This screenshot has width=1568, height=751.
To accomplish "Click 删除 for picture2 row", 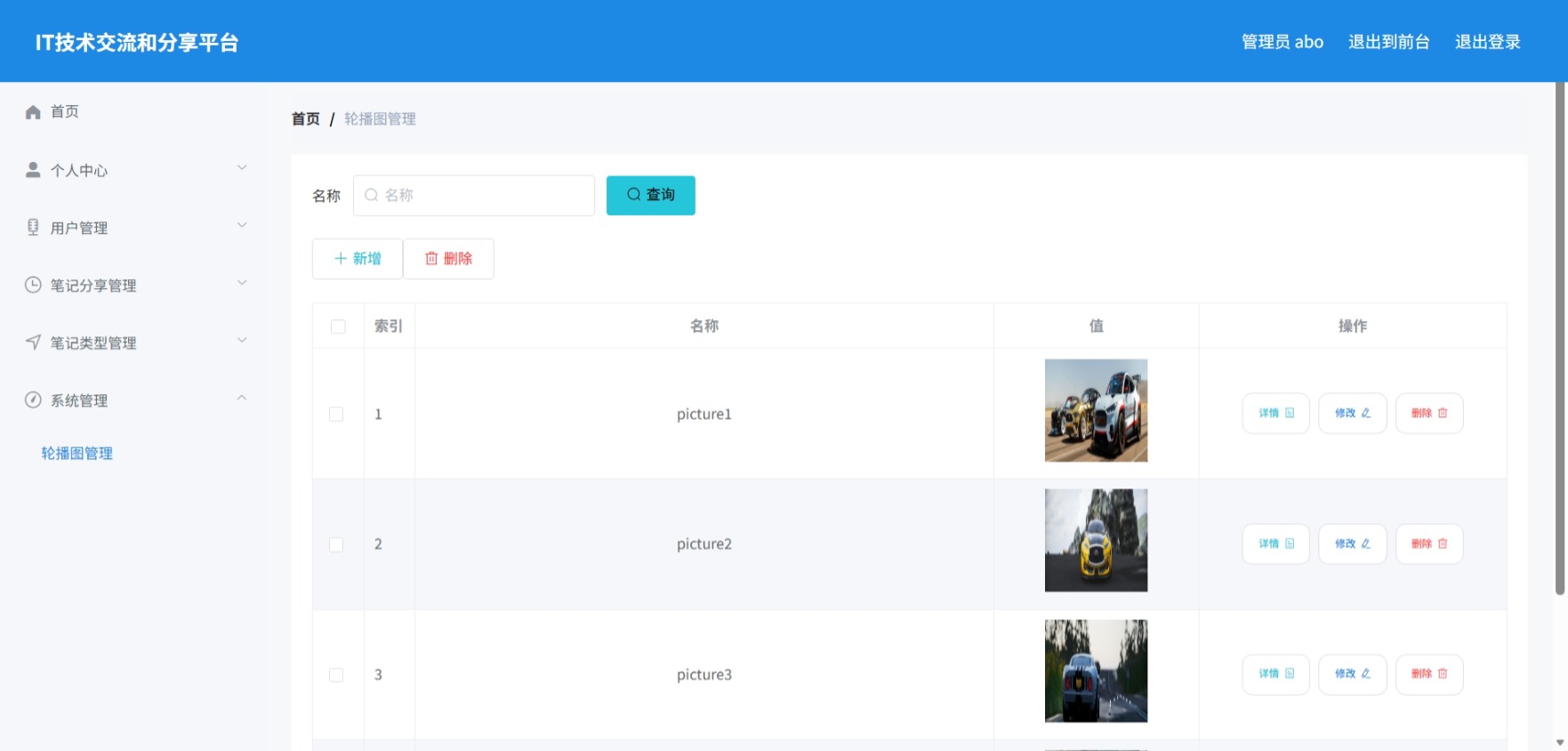I will (1429, 544).
